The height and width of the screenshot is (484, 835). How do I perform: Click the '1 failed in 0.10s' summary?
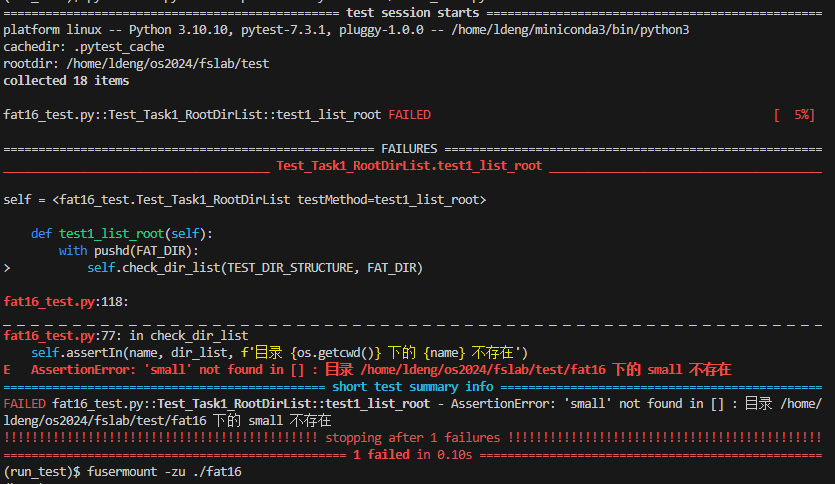[412, 455]
